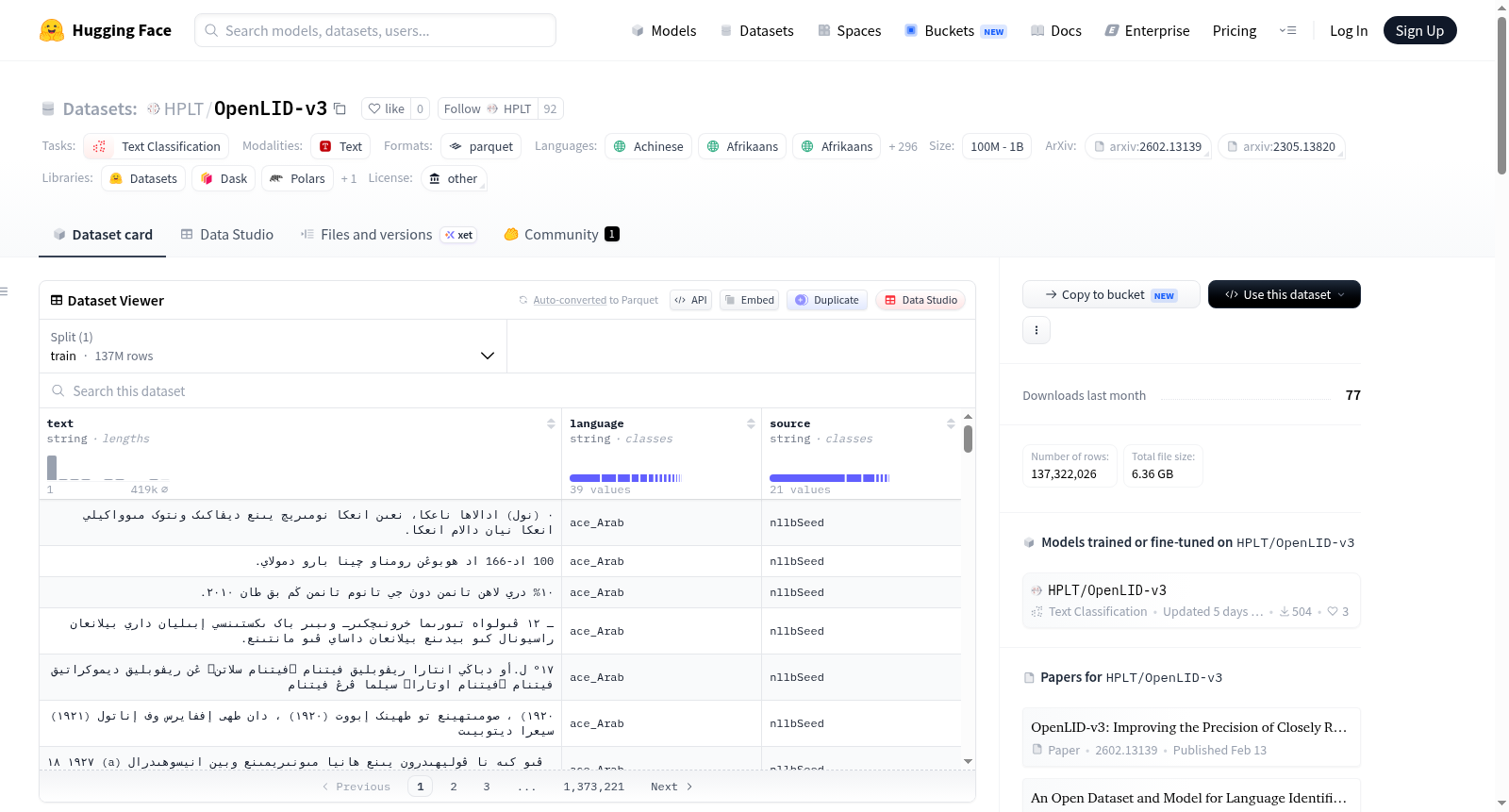The image size is (1509, 812).
Task: Copy dataset to bucket
Action: [1111, 294]
